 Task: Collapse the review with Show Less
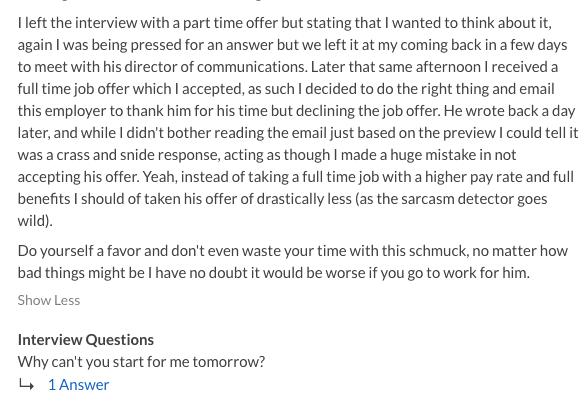(x=49, y=300)
